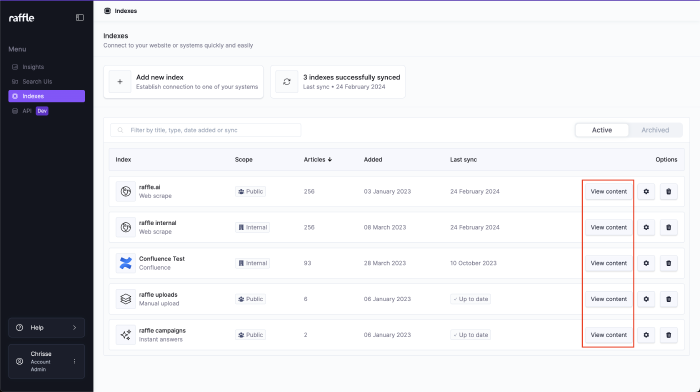
Task: Click the plus icon to add new index
Action: point(120,82)
